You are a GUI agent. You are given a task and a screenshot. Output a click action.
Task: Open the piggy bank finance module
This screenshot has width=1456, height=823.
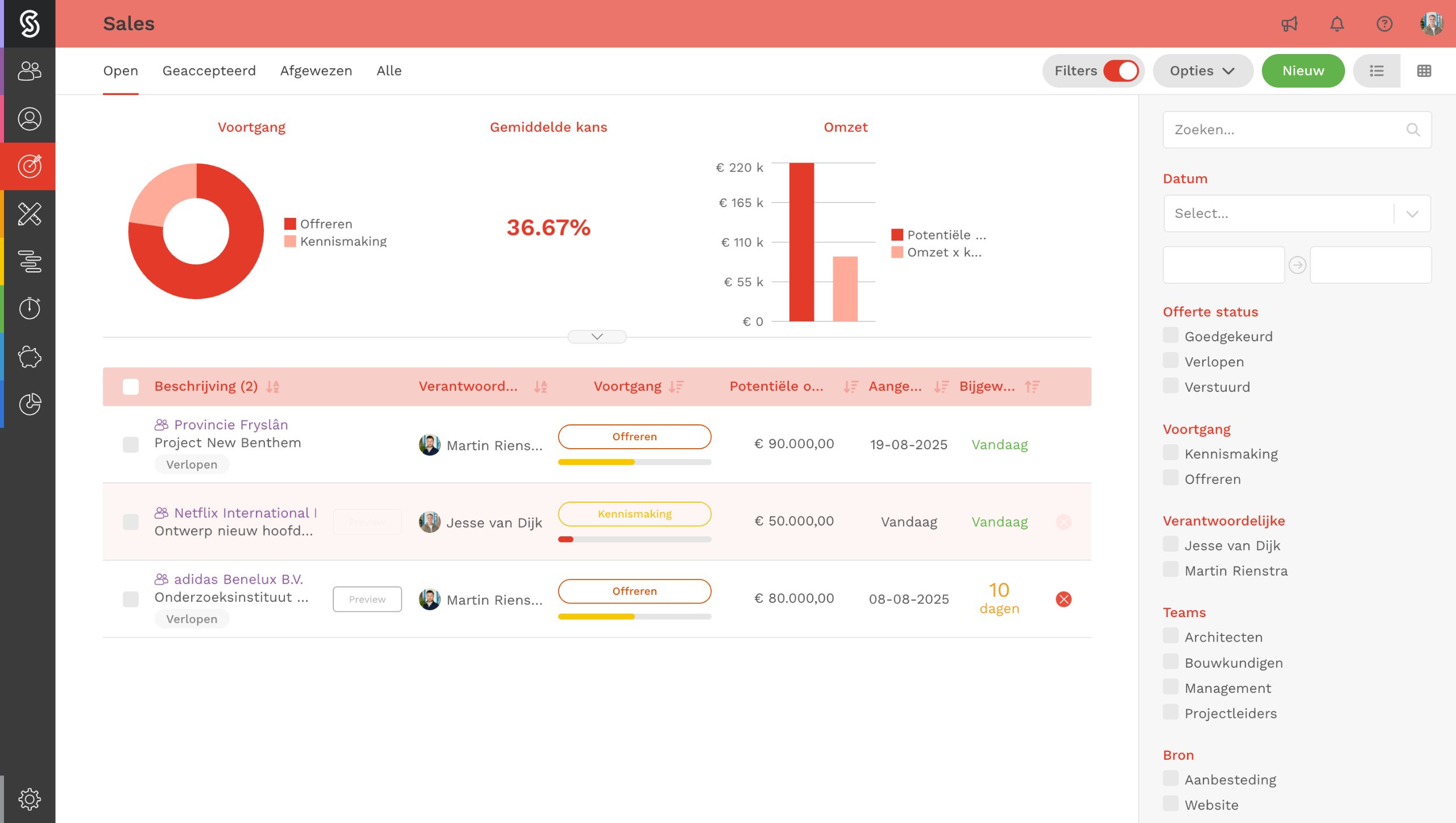(29, 357)
